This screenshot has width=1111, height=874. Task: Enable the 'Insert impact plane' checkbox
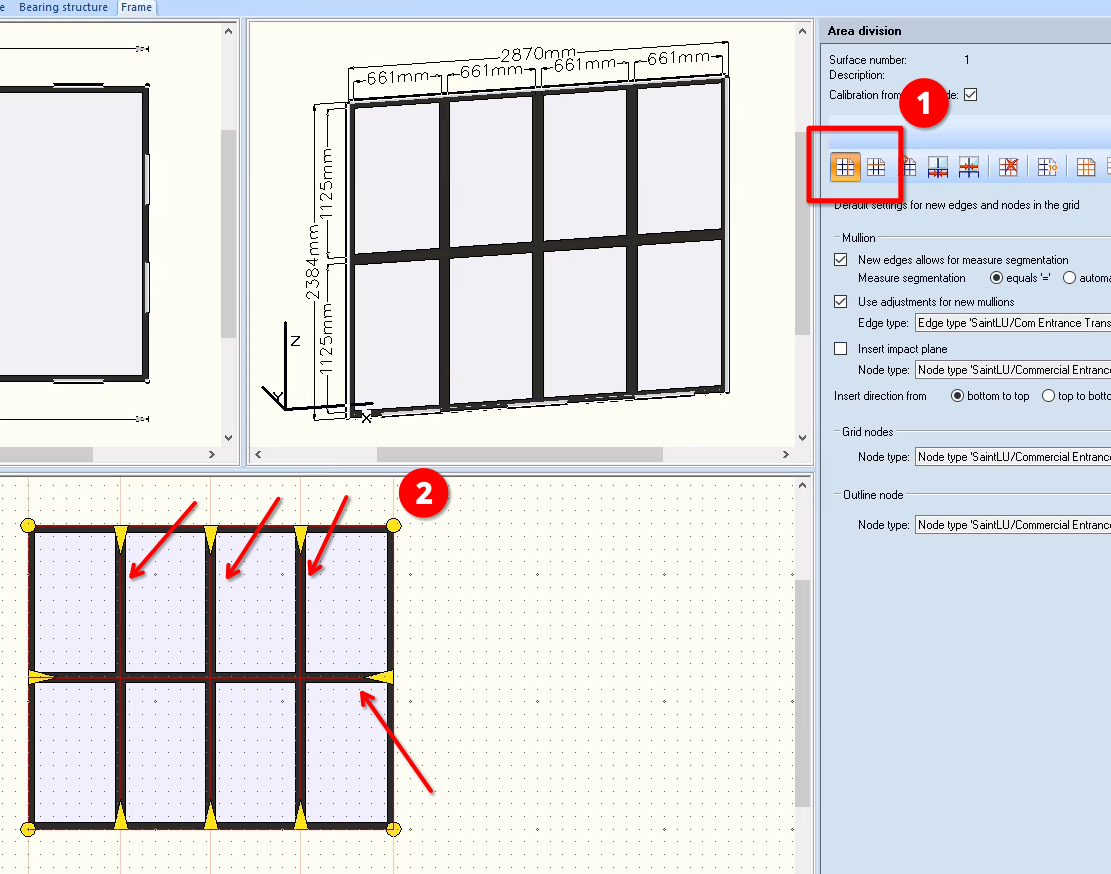coord(841,349)
